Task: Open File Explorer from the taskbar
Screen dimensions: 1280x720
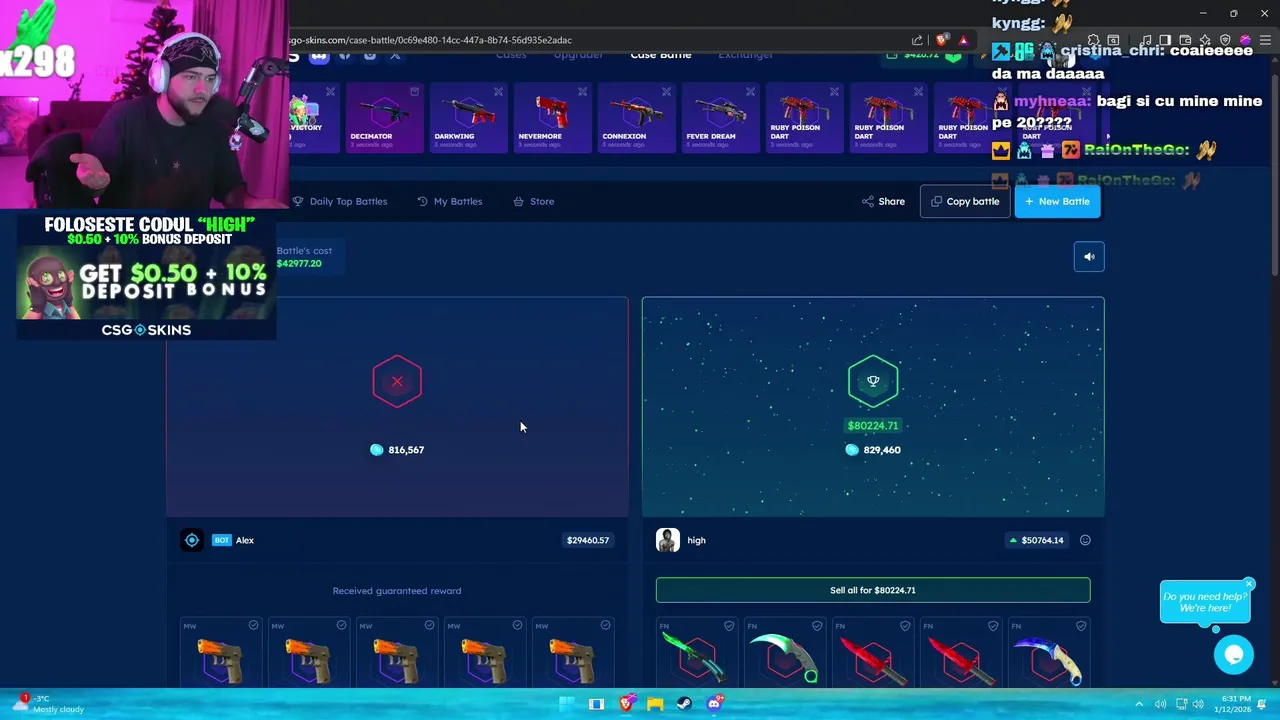Action: 655,704
